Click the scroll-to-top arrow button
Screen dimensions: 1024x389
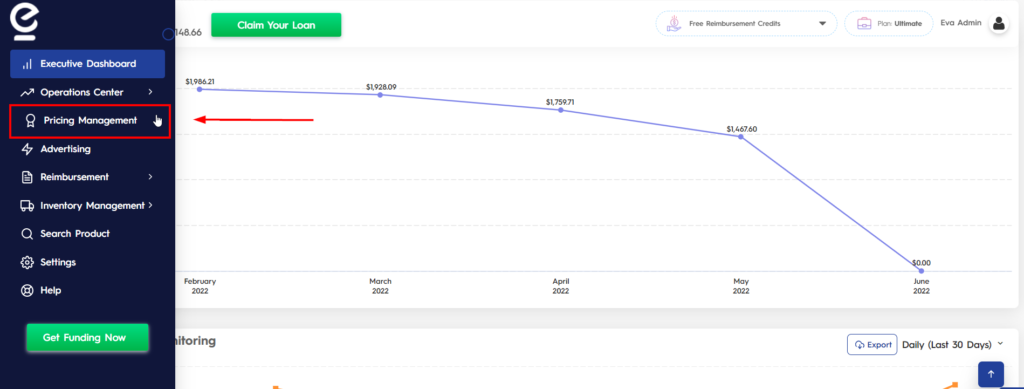[991, 374]
